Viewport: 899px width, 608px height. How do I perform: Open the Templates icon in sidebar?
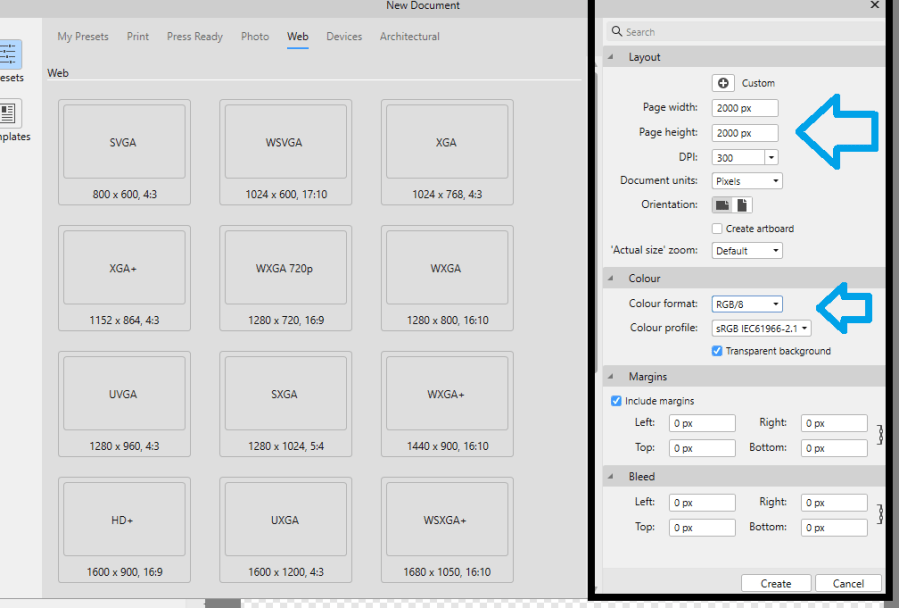point(8,114)
